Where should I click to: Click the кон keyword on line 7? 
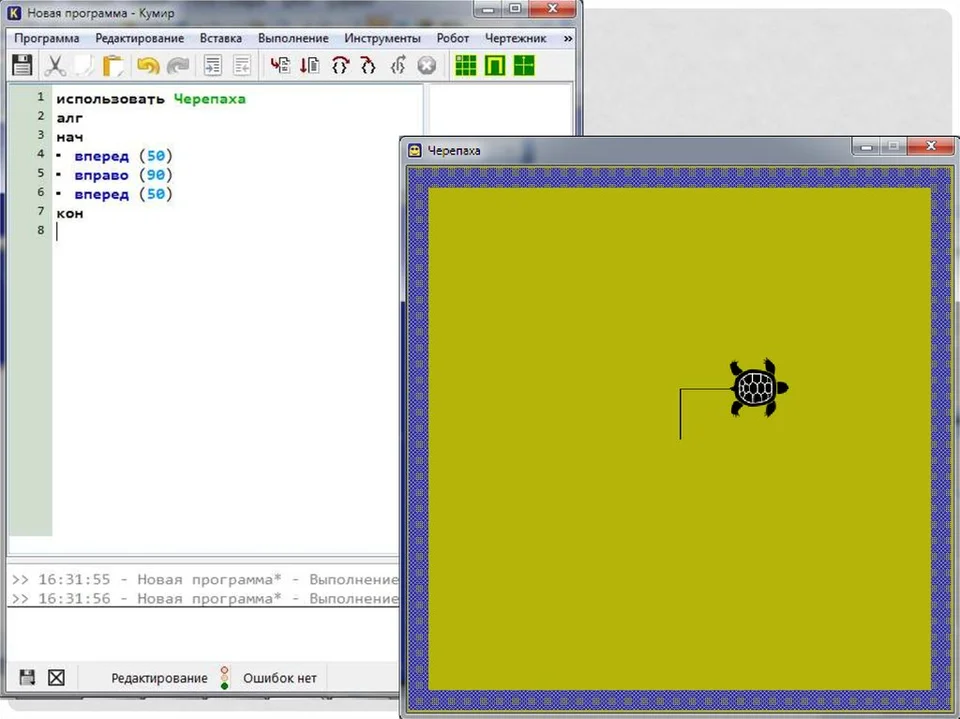(x=69, y=213)
